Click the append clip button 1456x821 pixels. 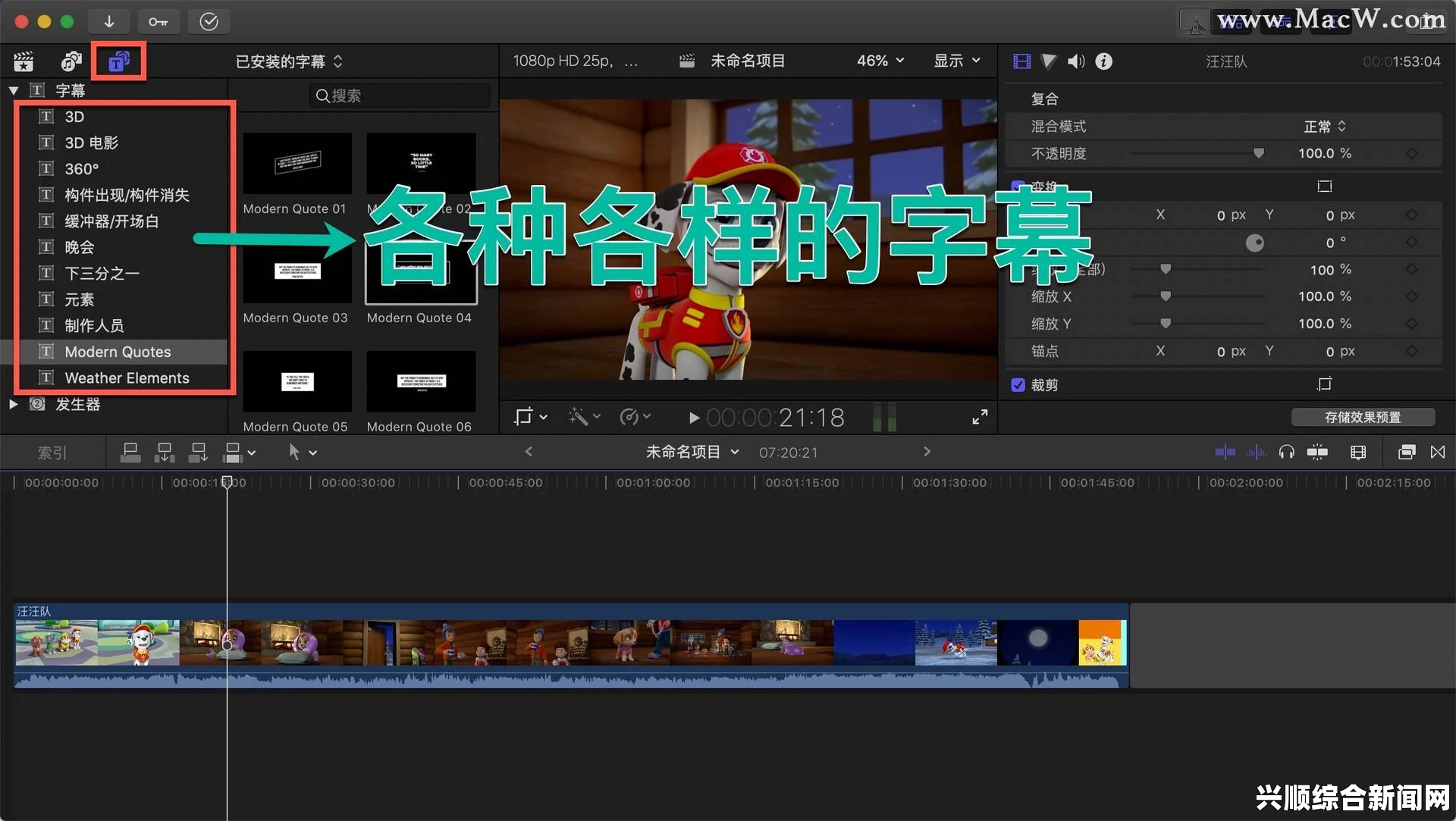pos(199,453)
